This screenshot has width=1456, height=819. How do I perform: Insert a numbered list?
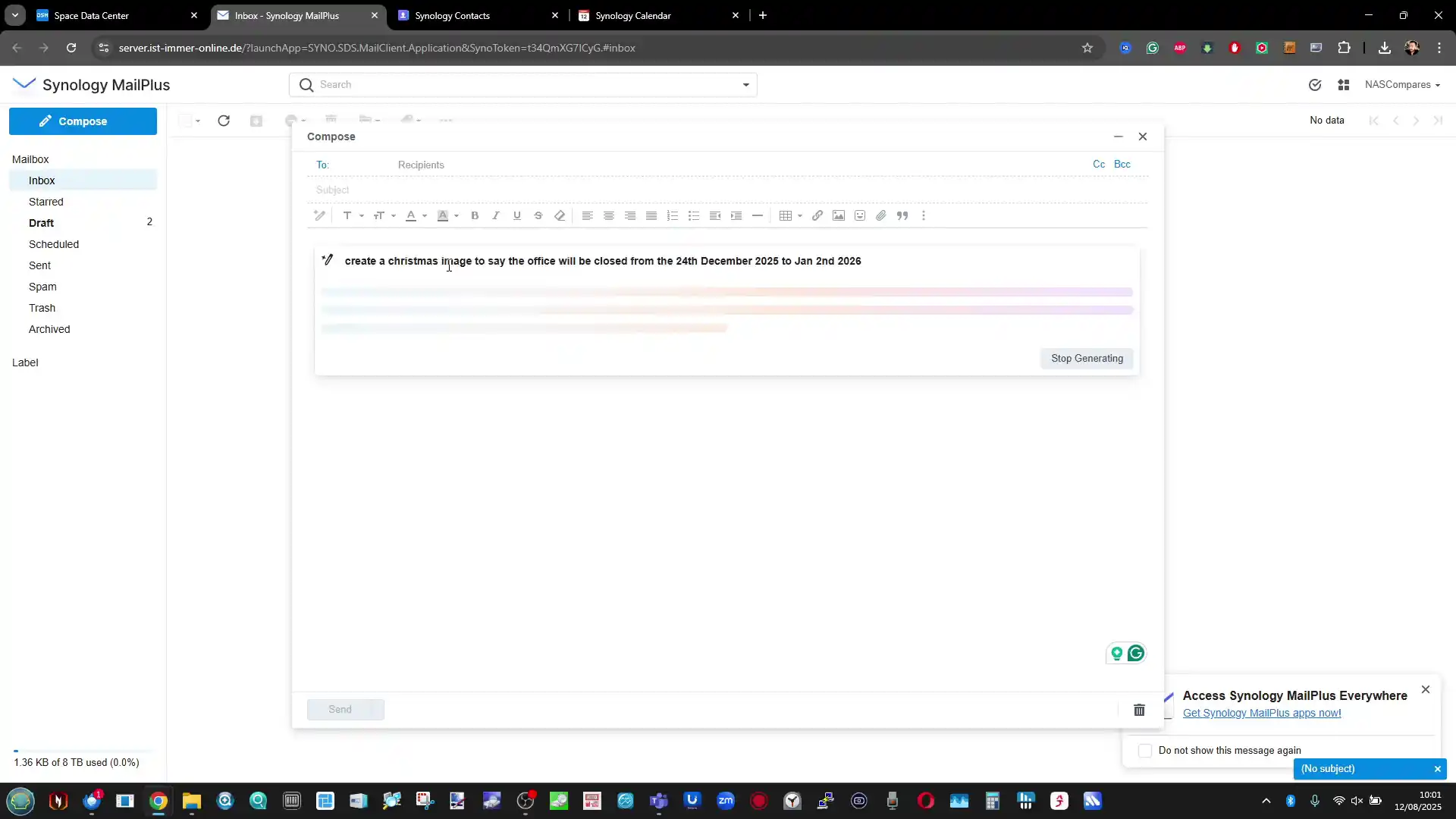click(x=673, y=216)
